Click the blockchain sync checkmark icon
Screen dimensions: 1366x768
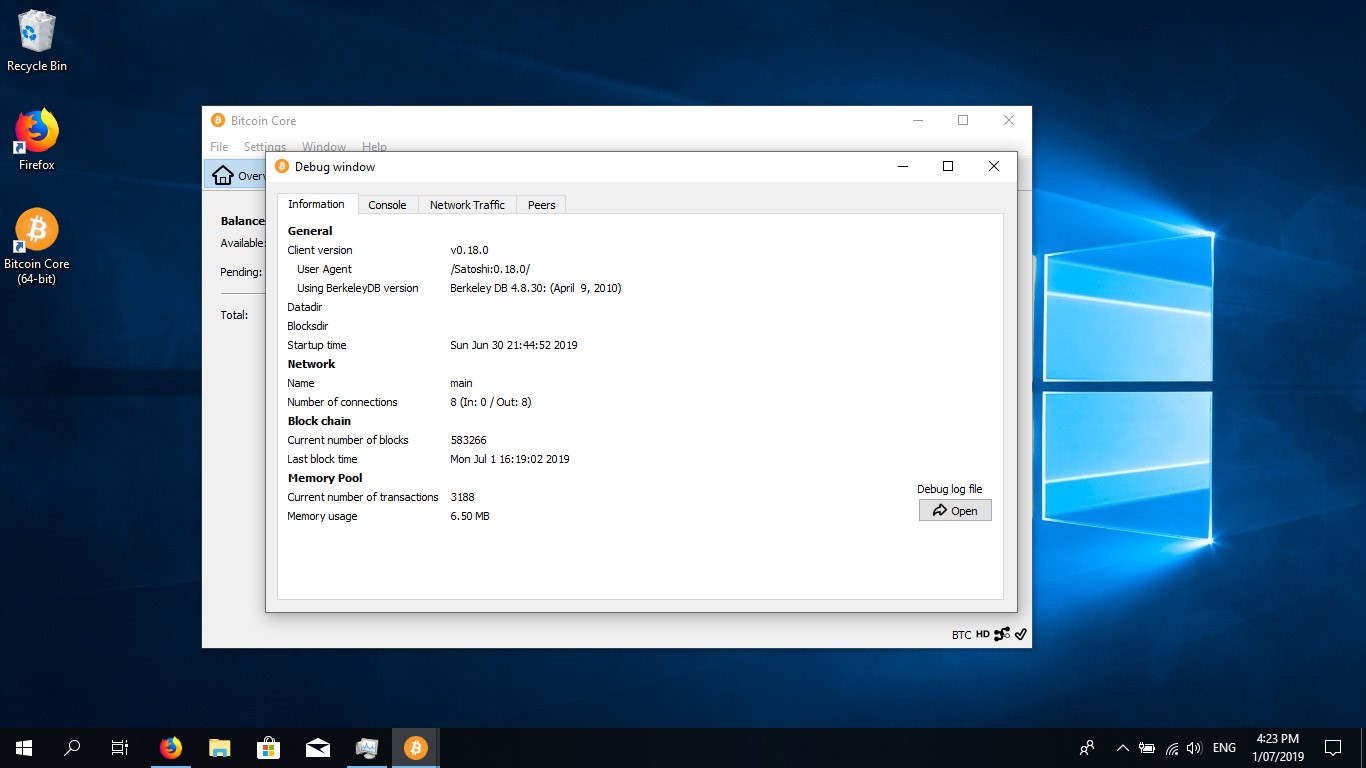tap(1020, 634)
